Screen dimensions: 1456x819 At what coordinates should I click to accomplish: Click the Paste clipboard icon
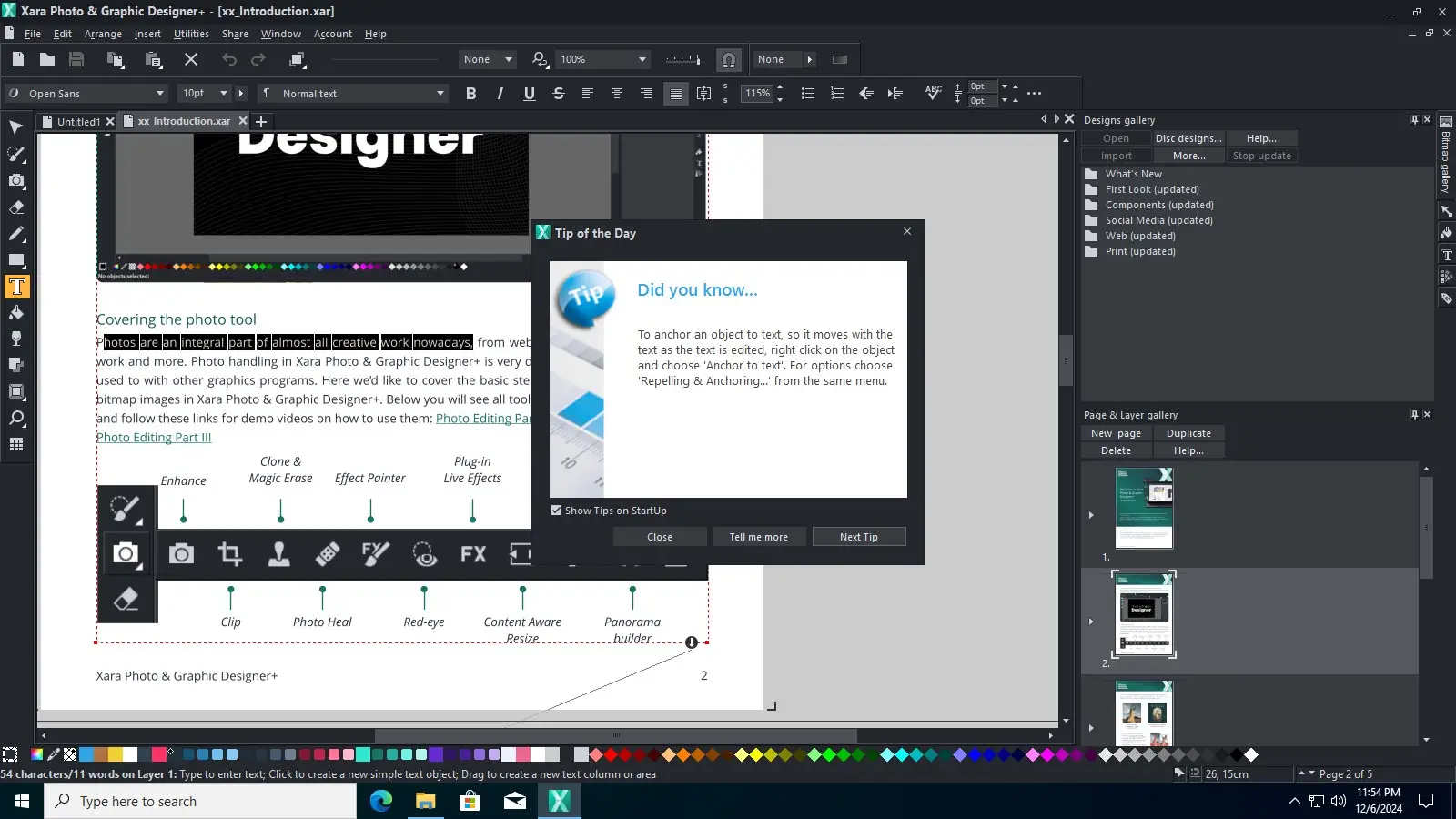click(153, 59)
